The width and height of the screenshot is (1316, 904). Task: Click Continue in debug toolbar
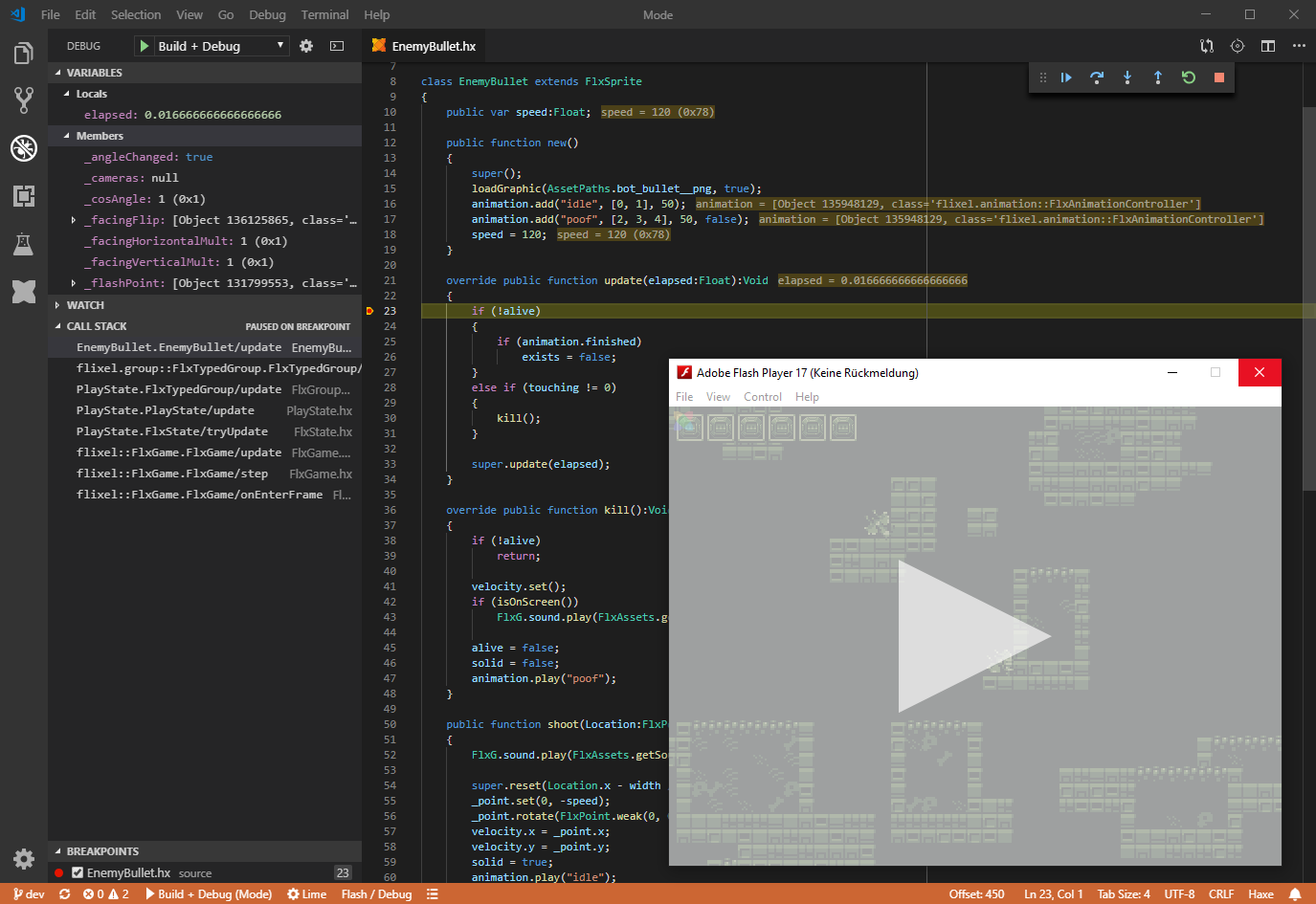tap(1066, 77)
